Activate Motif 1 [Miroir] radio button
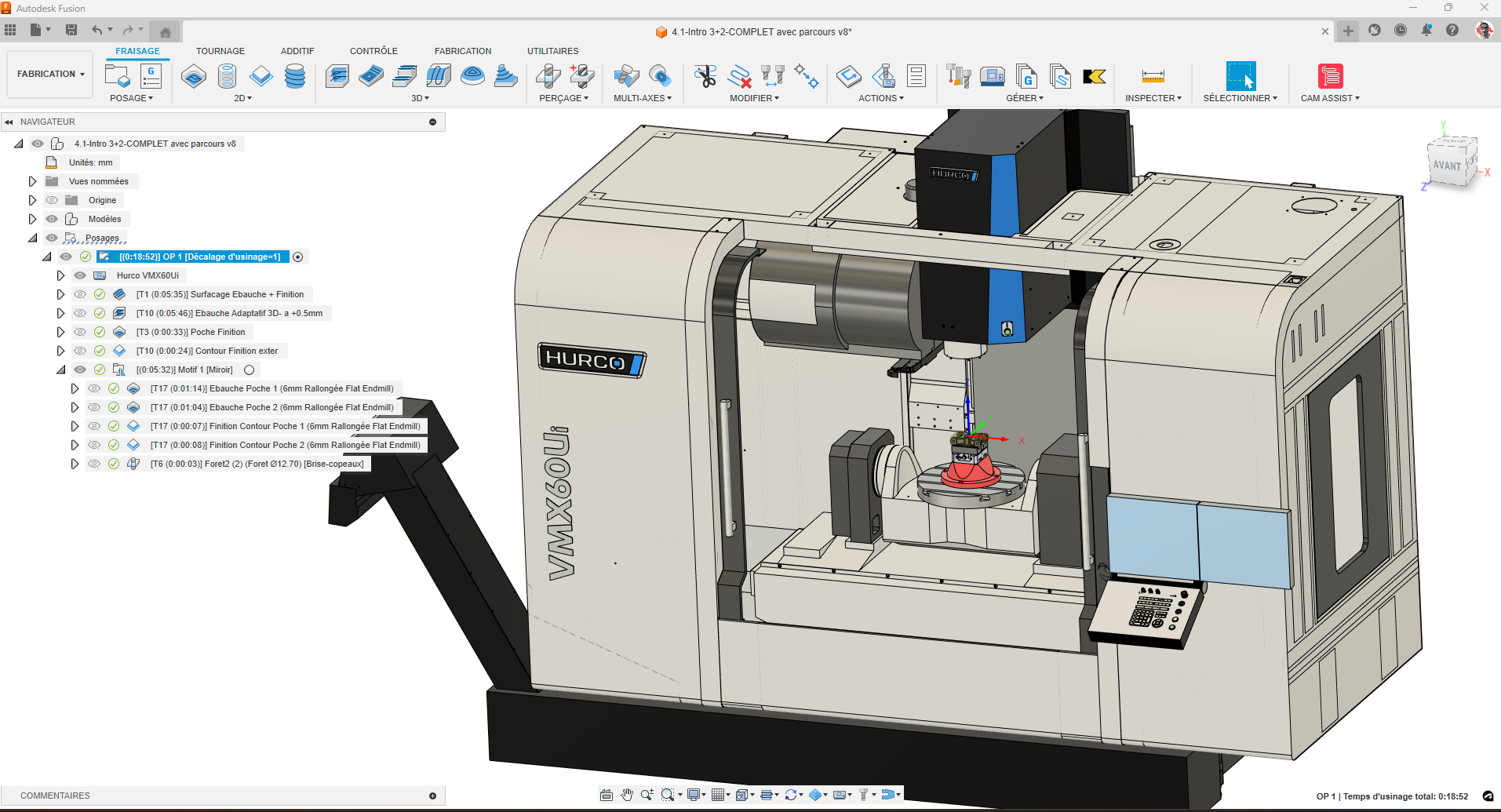Screen dimensions: 1501x812 (x=249, y=370)
